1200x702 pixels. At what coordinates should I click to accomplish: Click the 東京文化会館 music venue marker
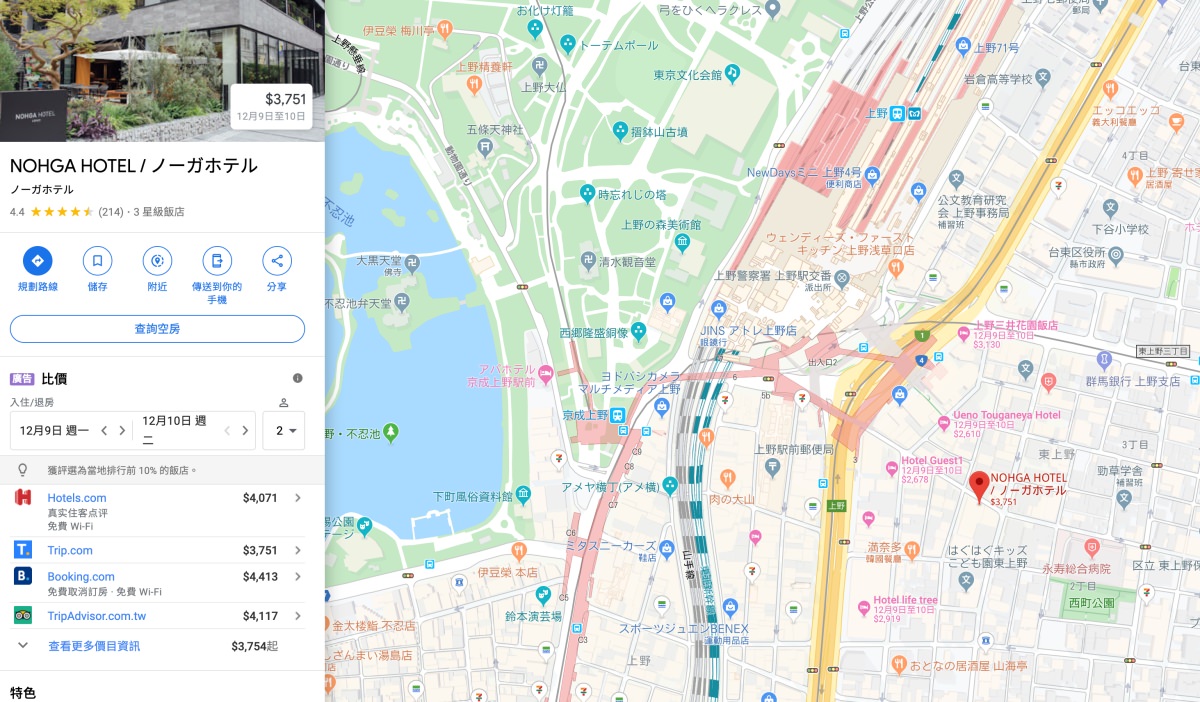click(x=732, y=73)
